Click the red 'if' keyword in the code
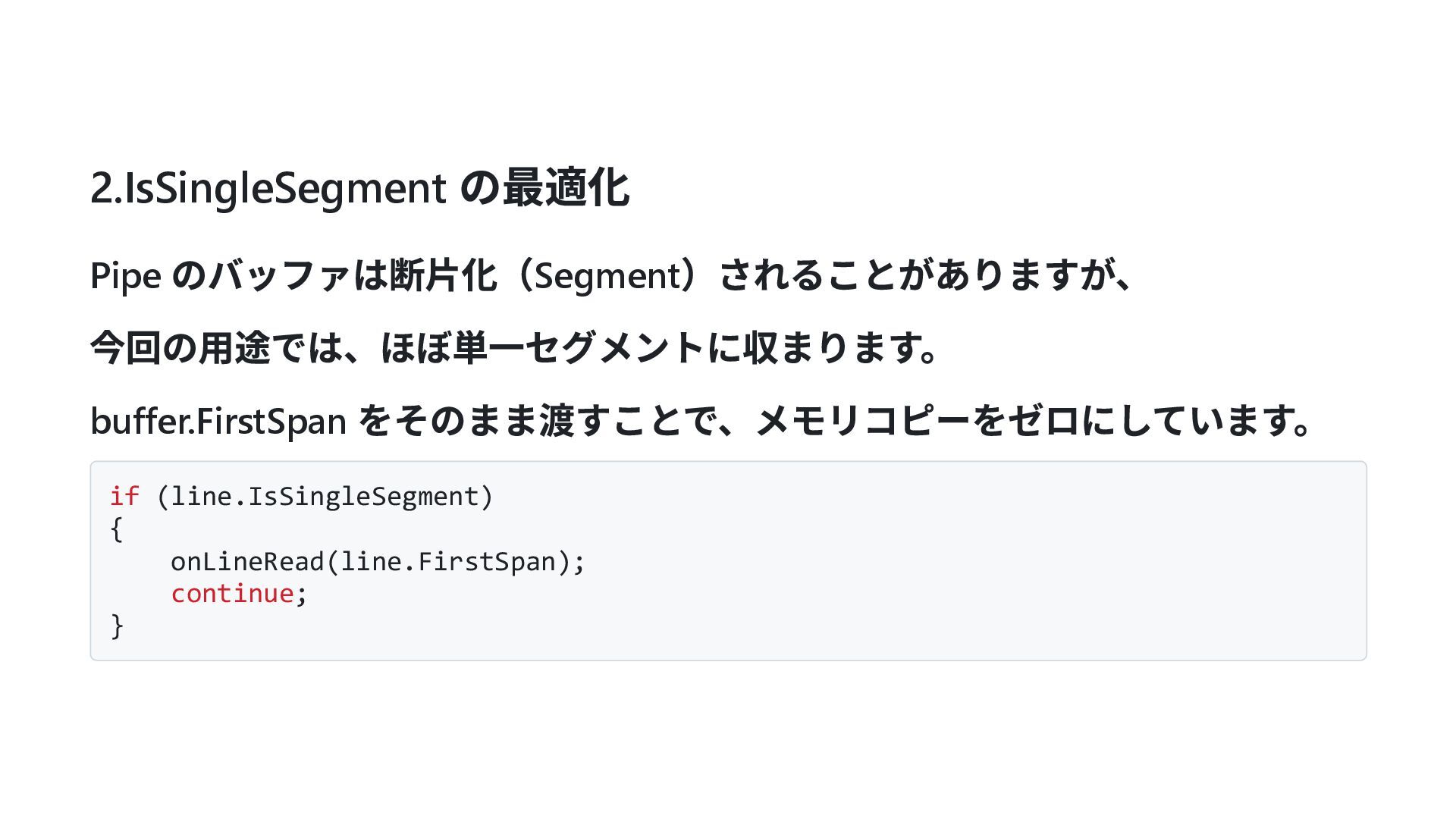This screenshot has width=1456, height=819. point(124,497)
